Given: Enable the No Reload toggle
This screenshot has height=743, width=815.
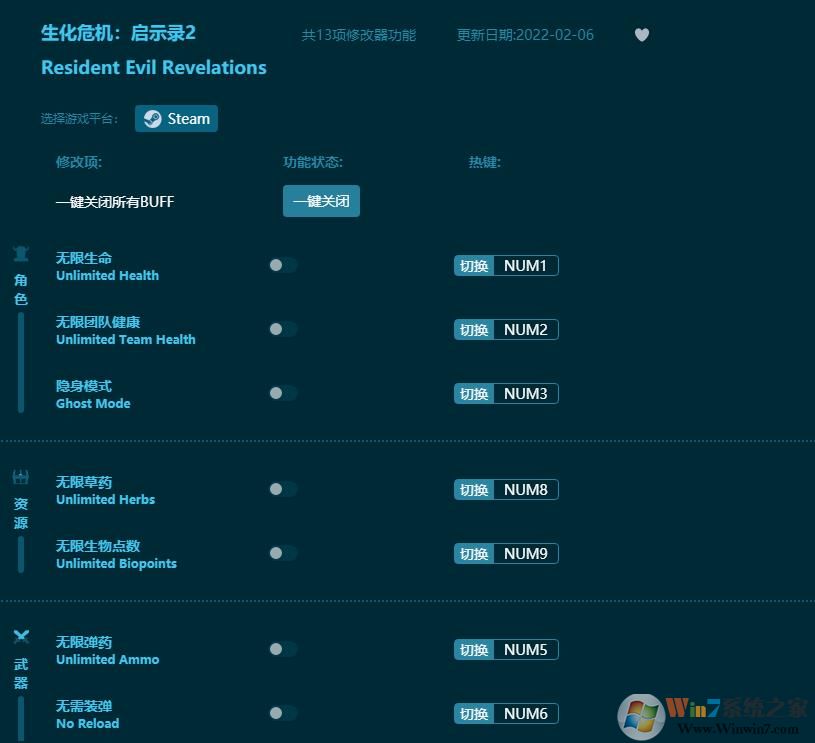Looking at the screenshot, I should [x=283, y=713].
